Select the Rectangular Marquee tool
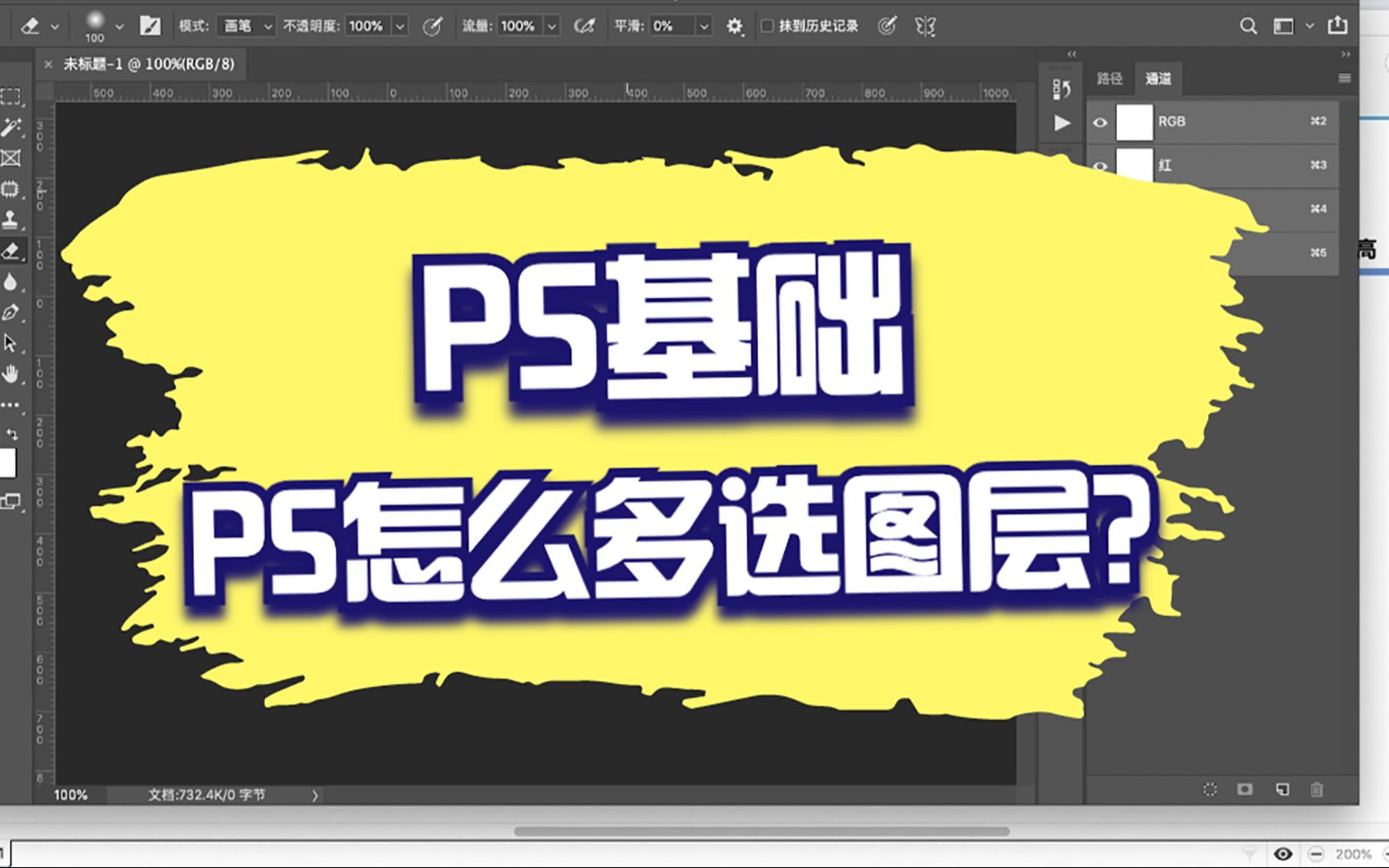This screenshot has width=1389, height=868. (12, 95)
